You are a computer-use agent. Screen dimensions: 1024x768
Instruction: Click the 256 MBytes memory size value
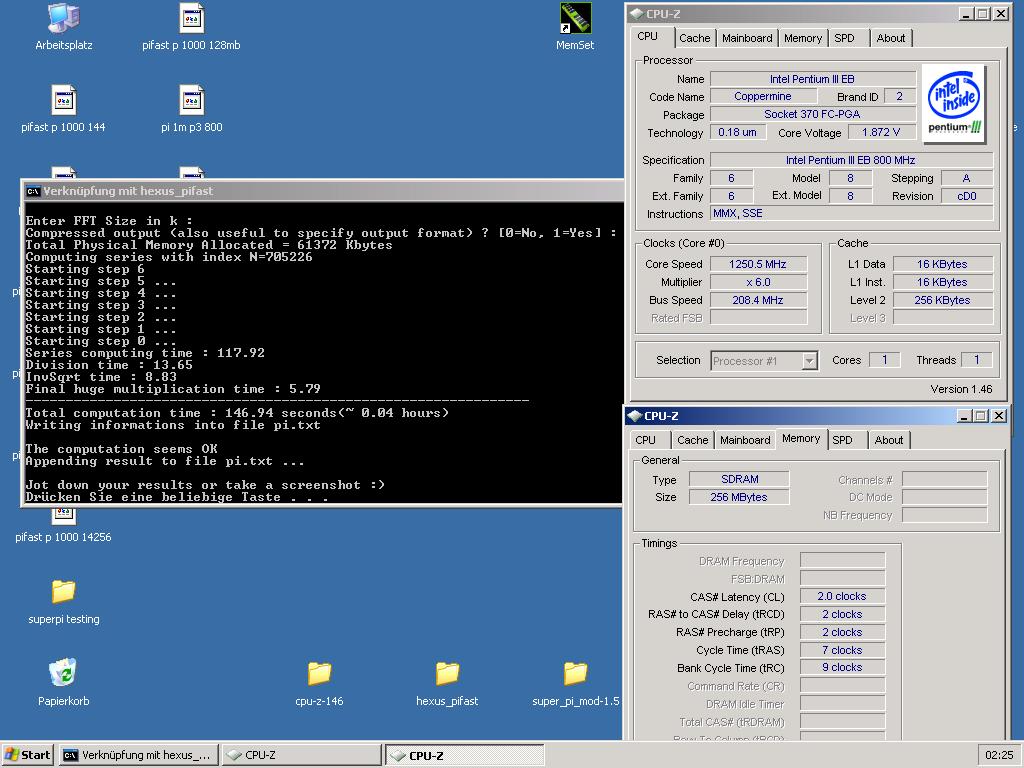(x=739, y=497)
